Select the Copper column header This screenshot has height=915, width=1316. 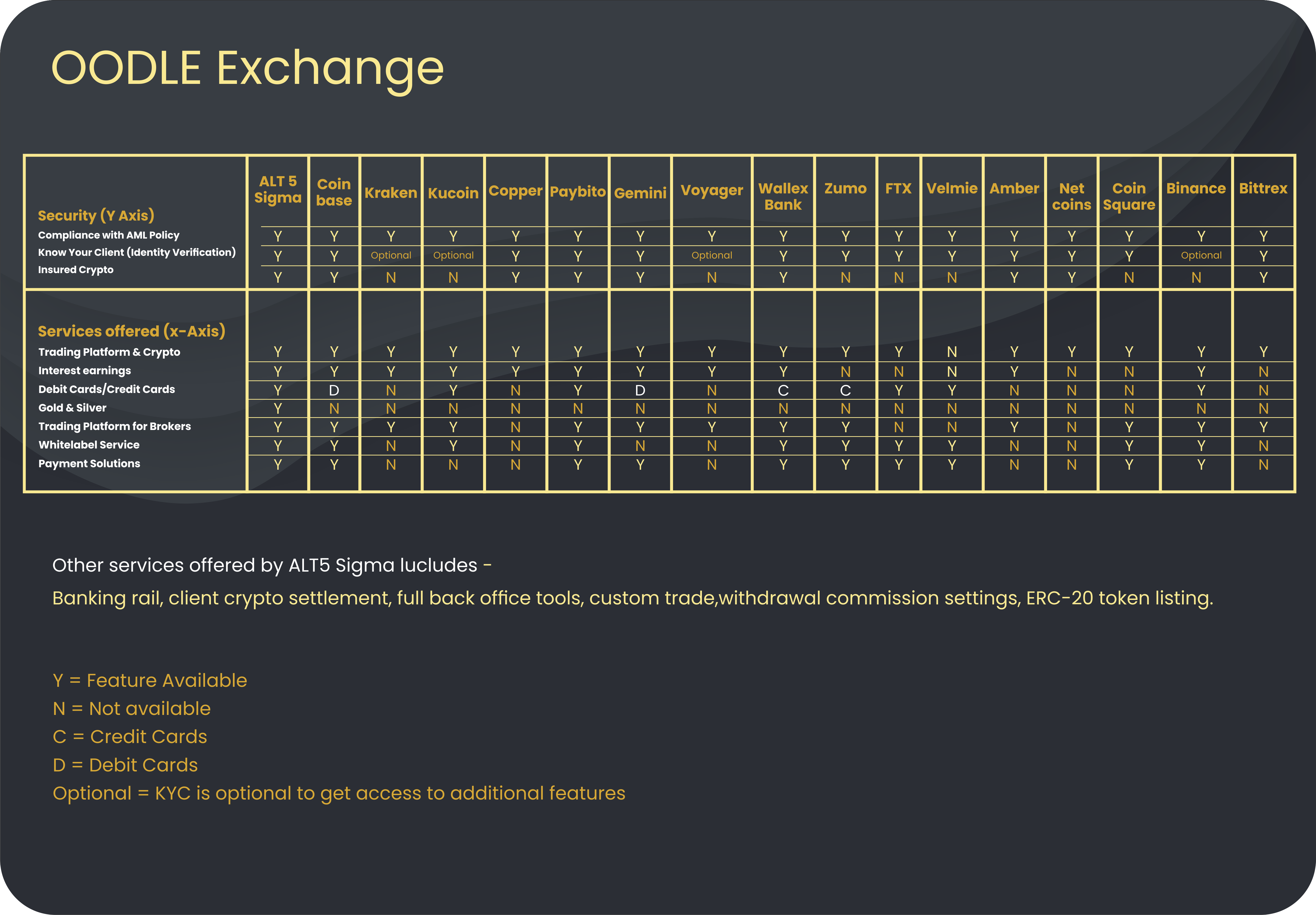tap(515, 191)
